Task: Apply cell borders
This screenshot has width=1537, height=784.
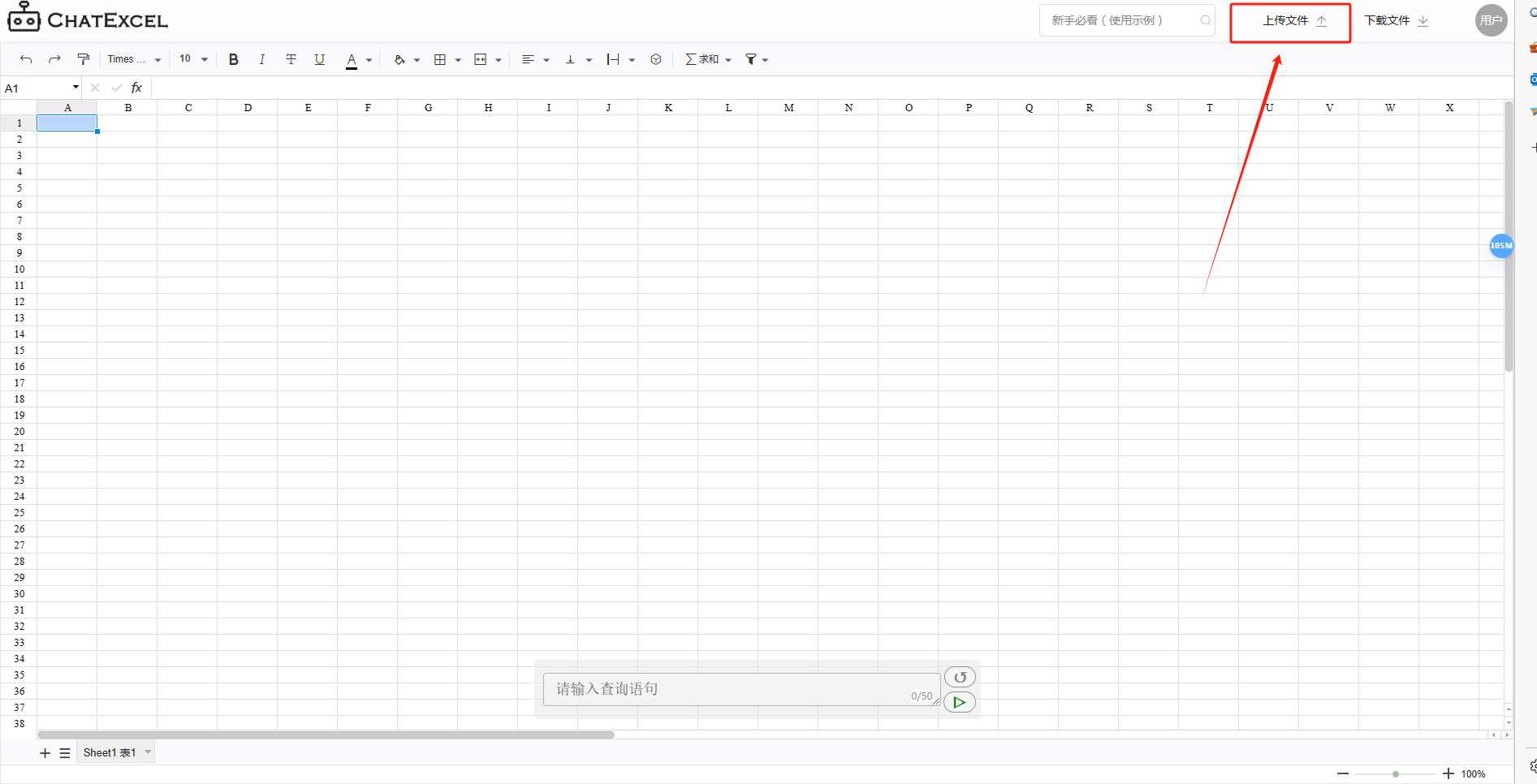Action: 440,59
